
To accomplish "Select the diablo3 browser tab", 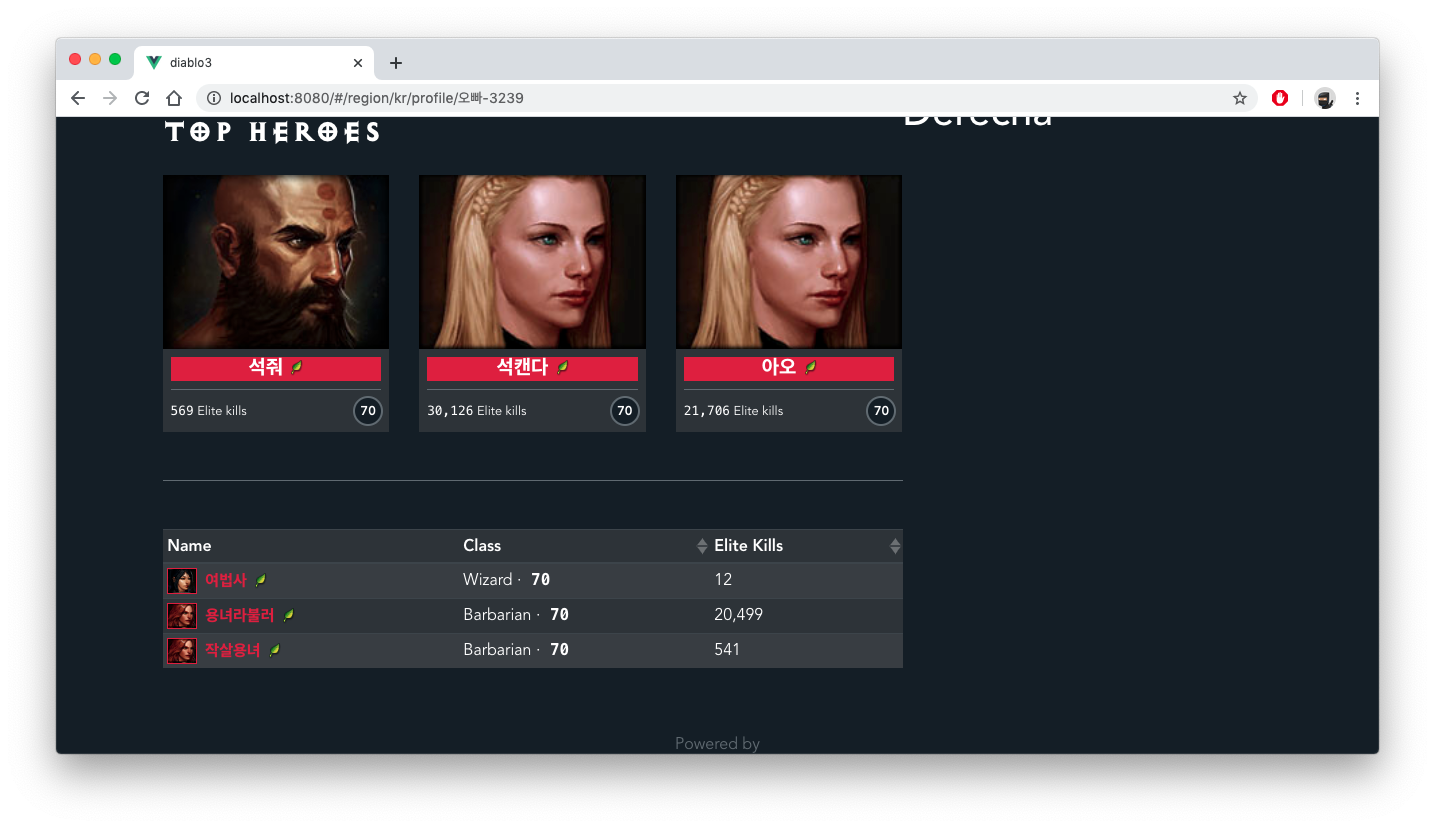I will coord(254,62).
